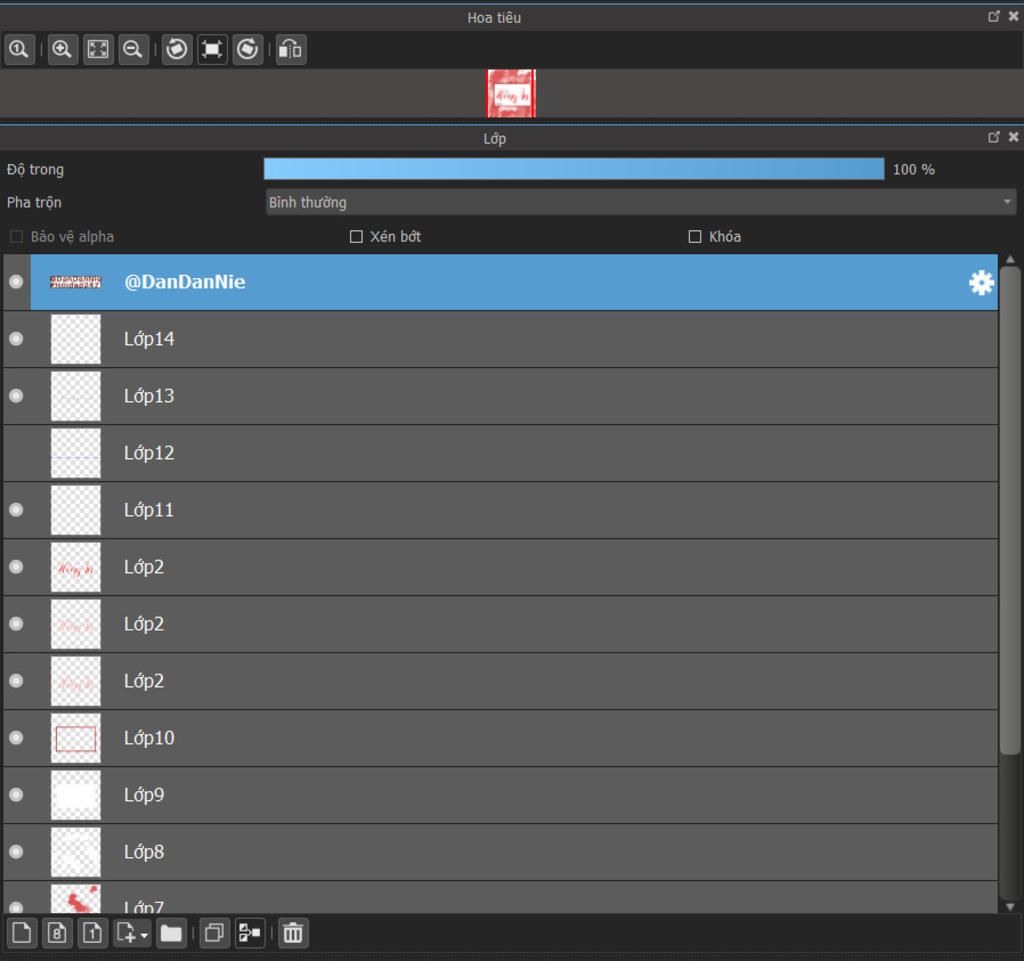1024x961 pixels.
Task: Open the Pha trộn blend mode dropdown
Action: point(641,202)
